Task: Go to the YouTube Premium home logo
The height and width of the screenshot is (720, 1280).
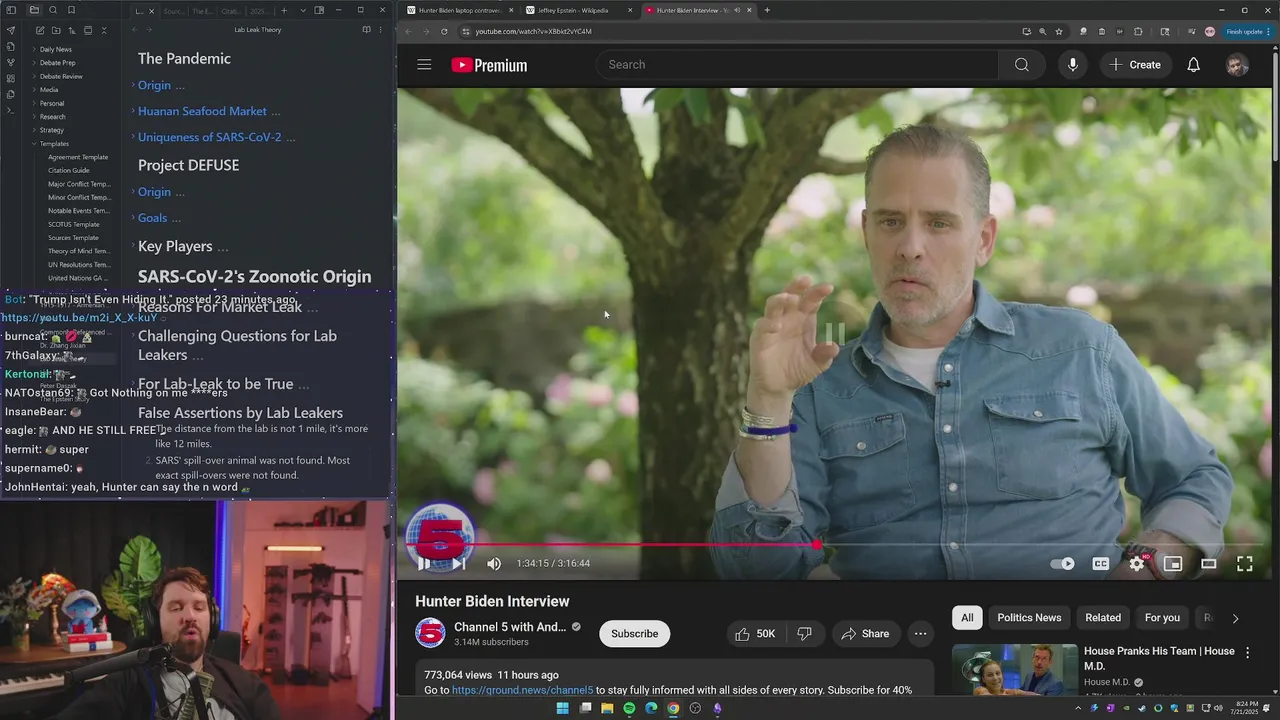Action: (x=489, y=65)
